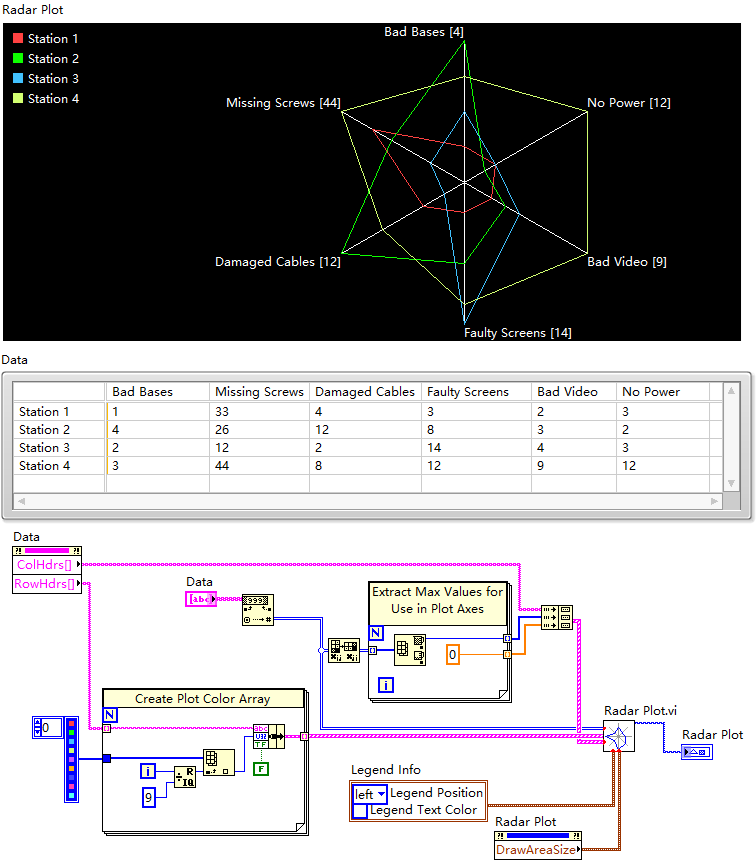
Task: Click the For Loop N terminal in Extract Max Values loop
Action: (x=377, y=632)
